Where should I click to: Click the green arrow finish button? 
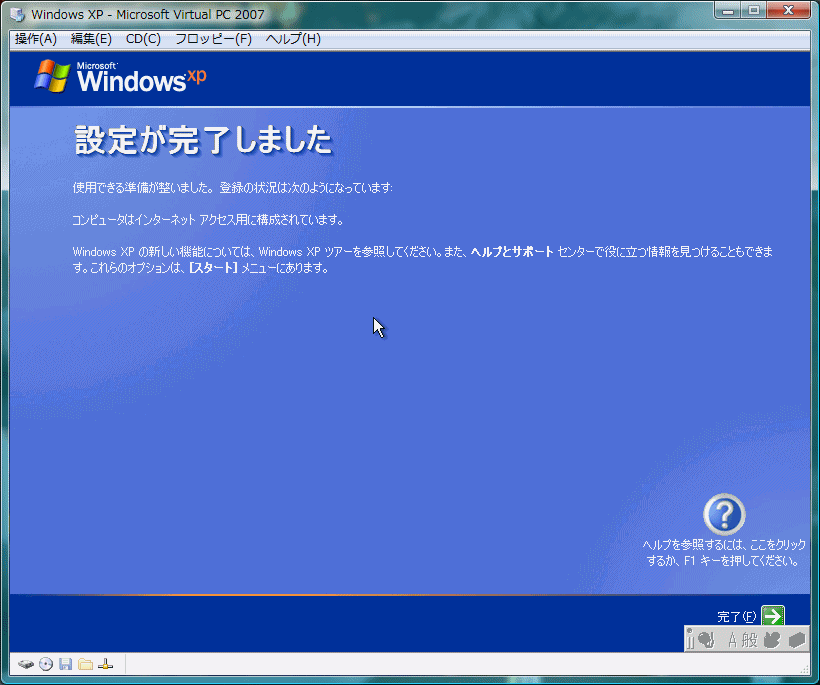tap(773, 616)
